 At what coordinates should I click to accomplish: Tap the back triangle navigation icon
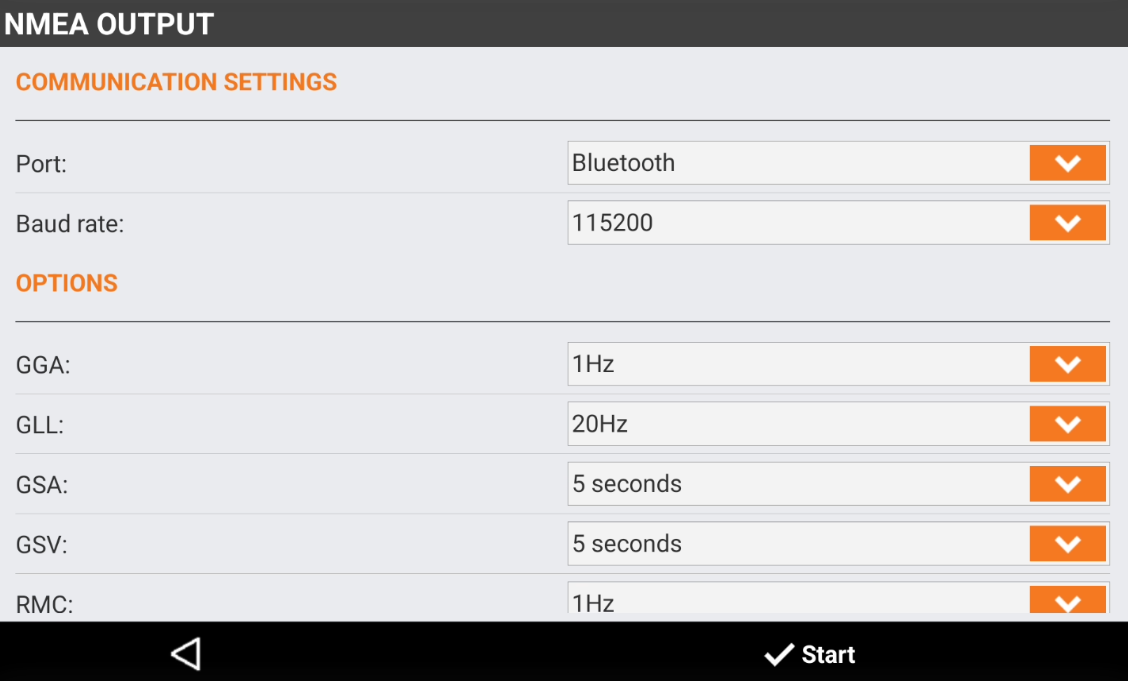point(186,654)
